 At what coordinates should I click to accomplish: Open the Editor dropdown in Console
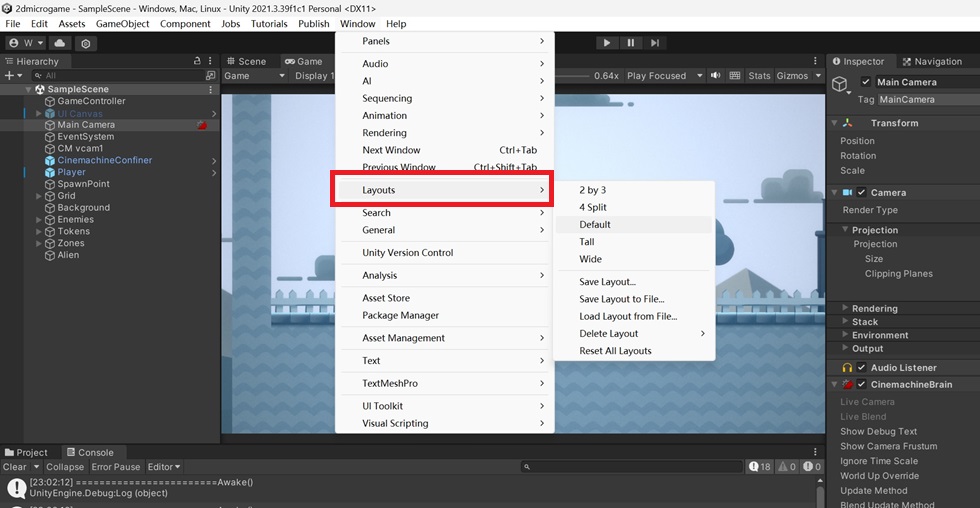coord(164,467)
